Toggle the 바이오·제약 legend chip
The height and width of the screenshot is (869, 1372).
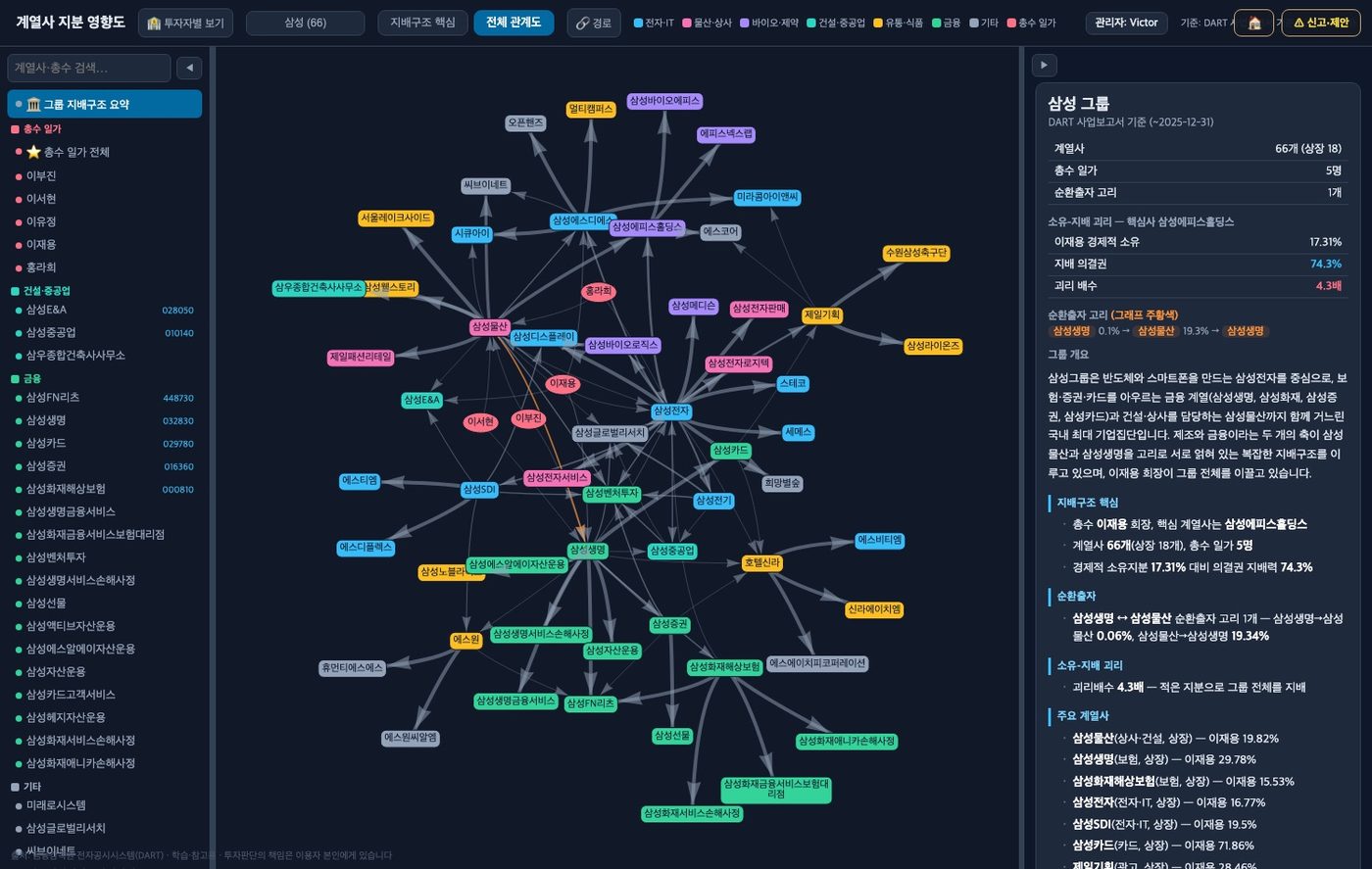[x=769, y=23]
